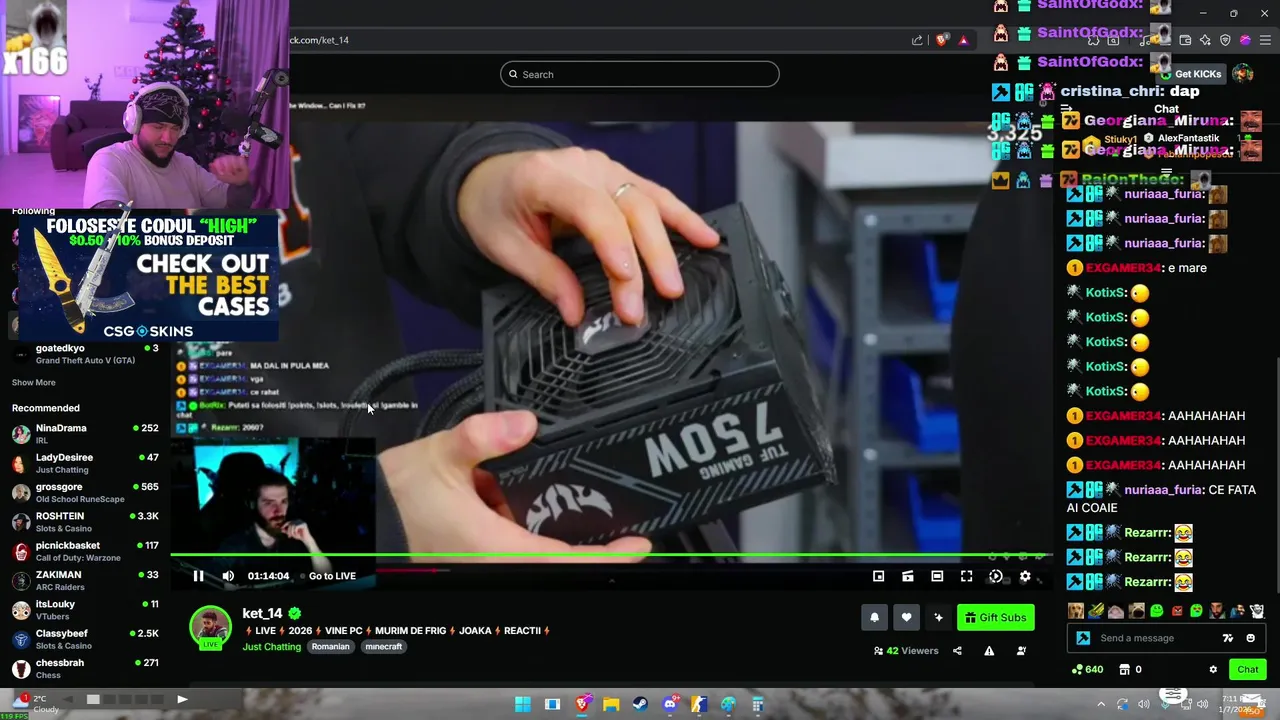The image size is (1280, 720).
Task: Open ZAKIMAN recommended channel
Action: [x=85, y=580]
